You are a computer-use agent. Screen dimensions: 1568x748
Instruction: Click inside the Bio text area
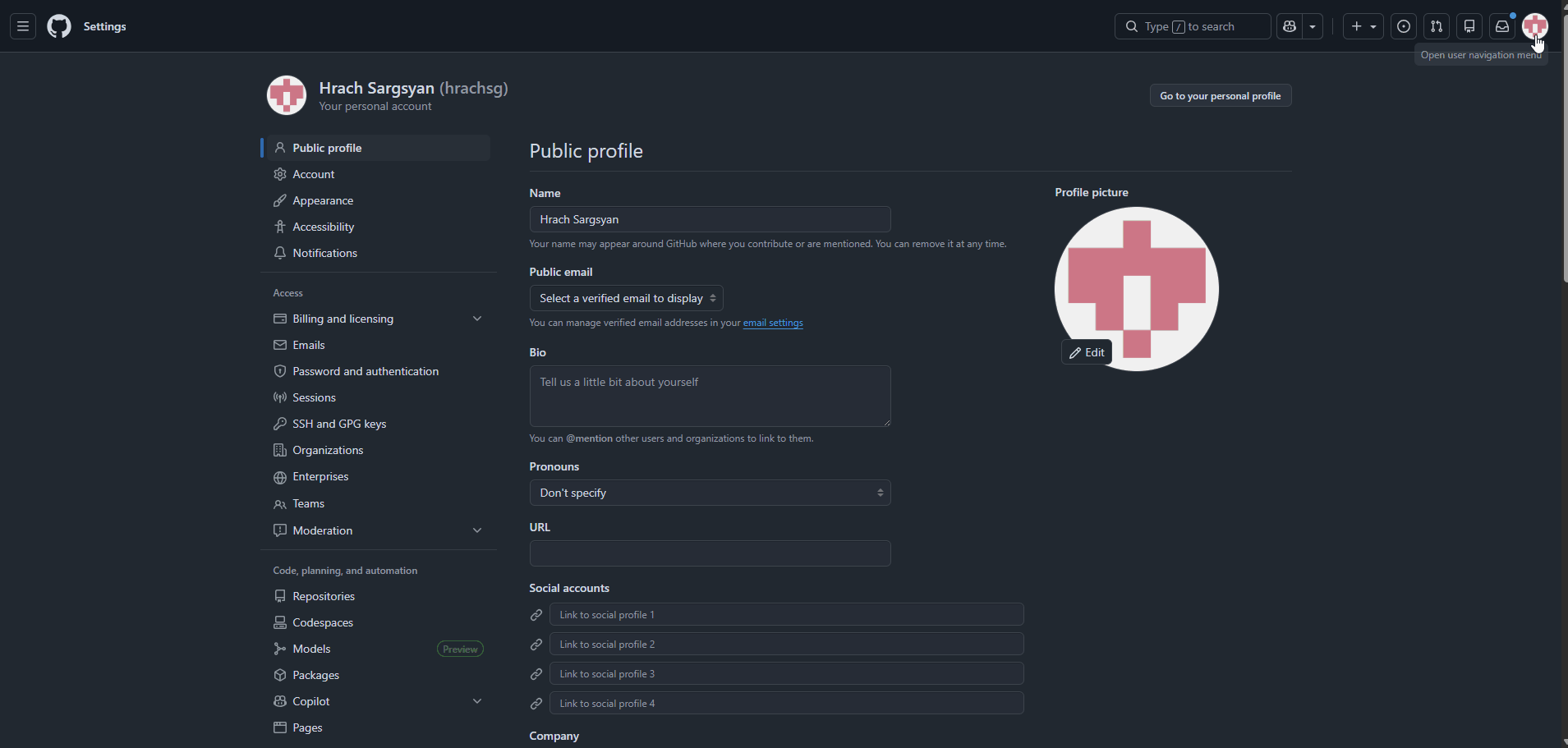tap(710, 396)
